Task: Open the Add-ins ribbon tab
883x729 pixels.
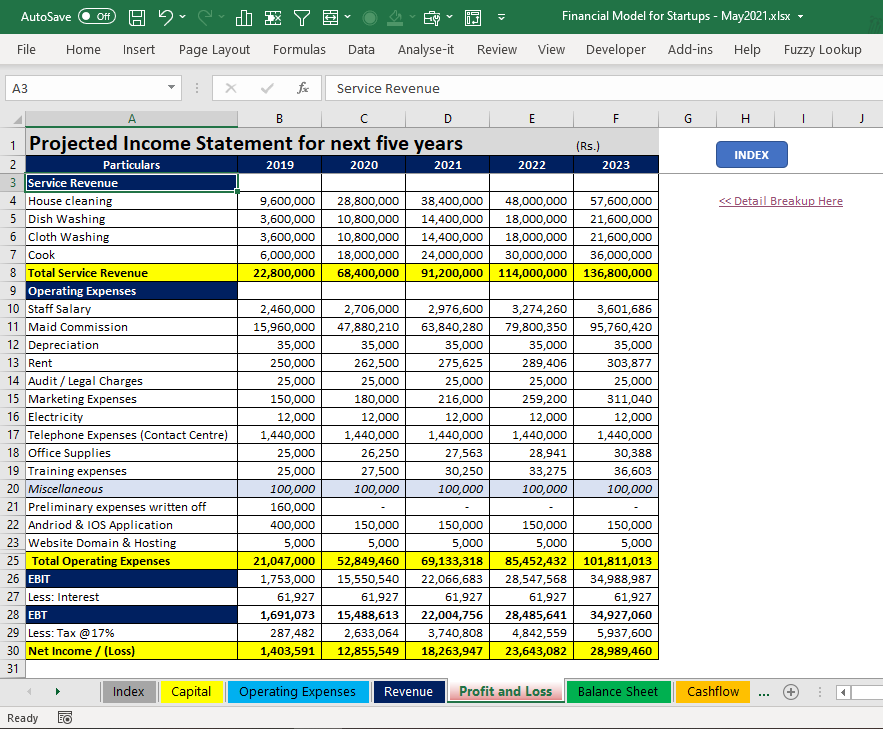Action: pos(690,50)
